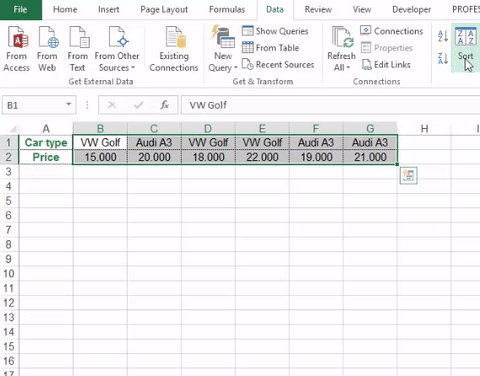Image resolution: width=480 pixels, height=376 pixels.
Task: Select column A header
Action: 46,128
